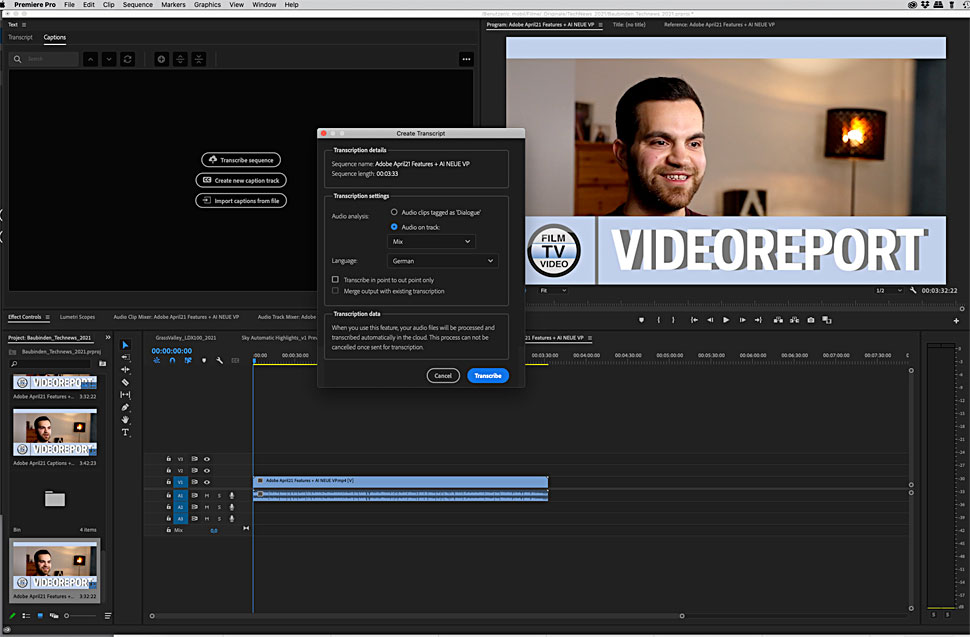The image size is (970, 637).
Task: Enable 'Transcribe in point to out point only'
Action: (x=335, y=280)
